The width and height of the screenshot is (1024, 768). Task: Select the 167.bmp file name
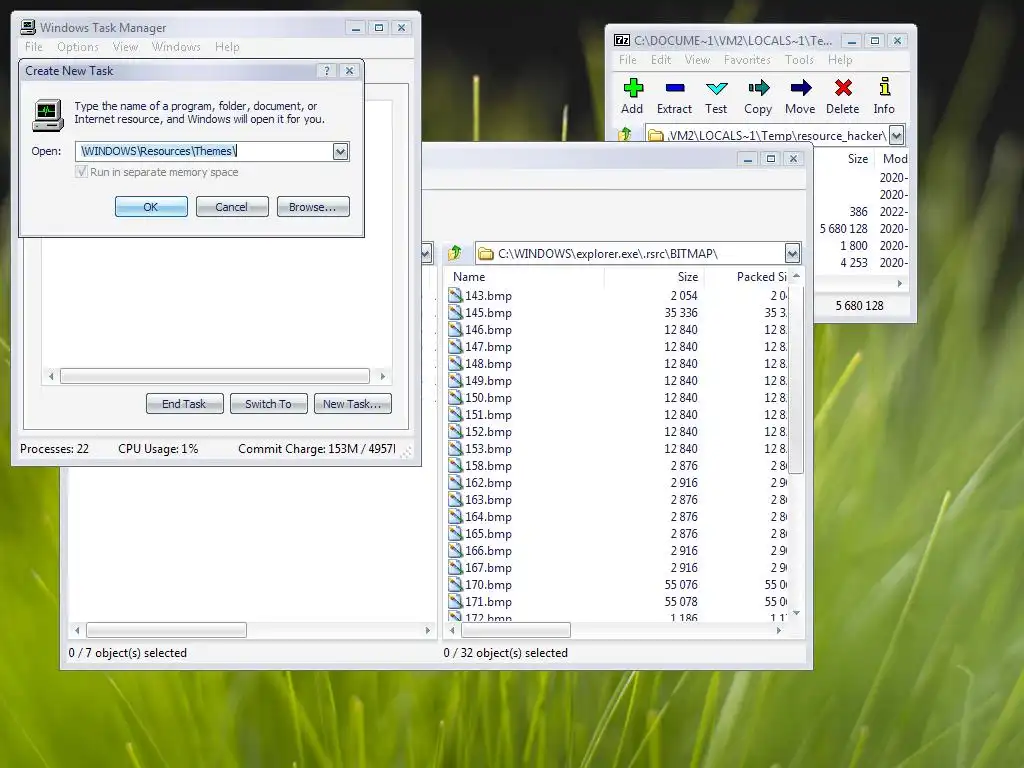(488, 568)
